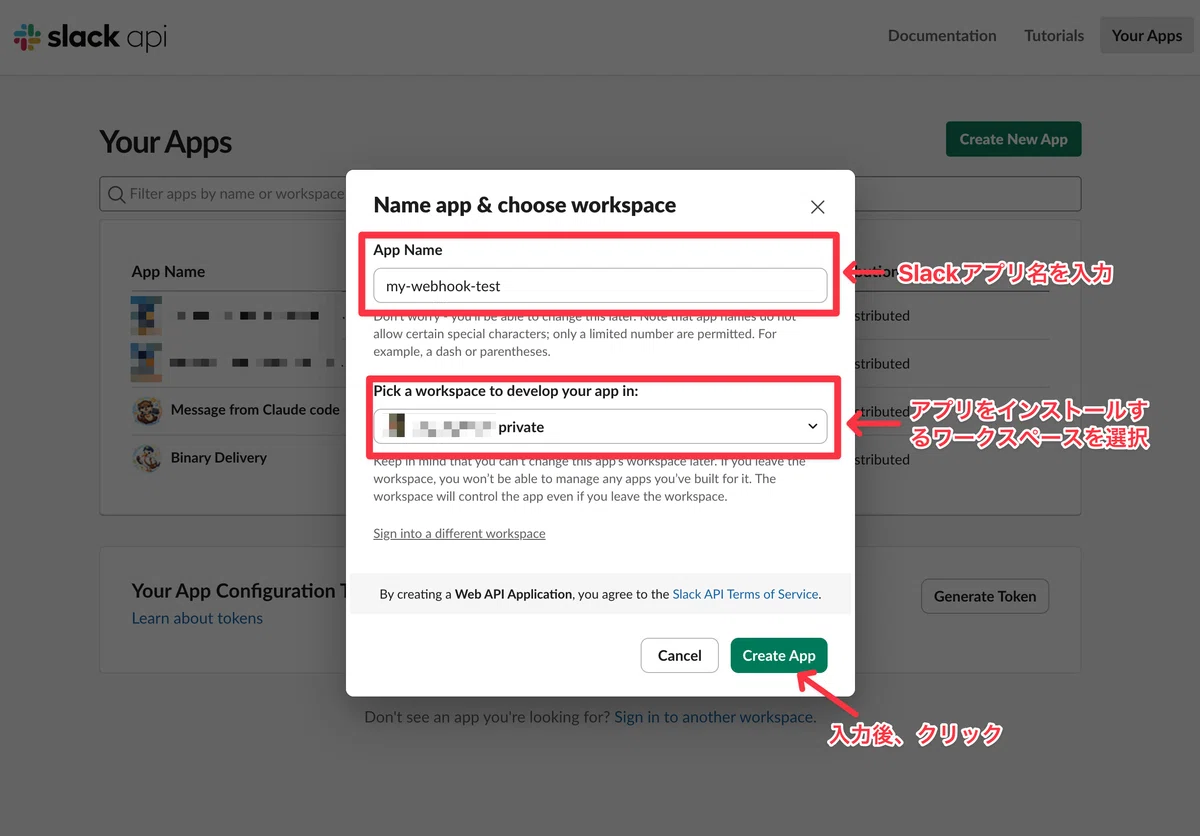Click the Cancel button
1200x836 pixels.
pyautogui.click(x=680, y=655)
